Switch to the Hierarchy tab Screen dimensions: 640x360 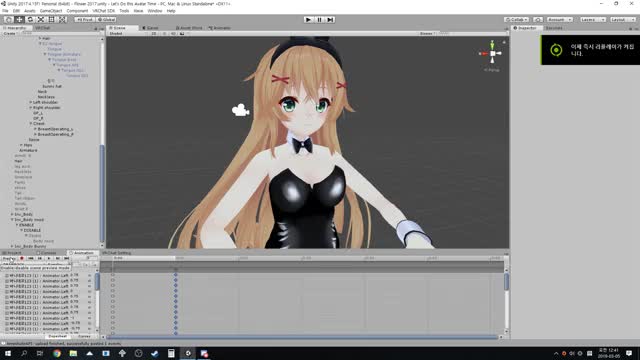[16, 28]
